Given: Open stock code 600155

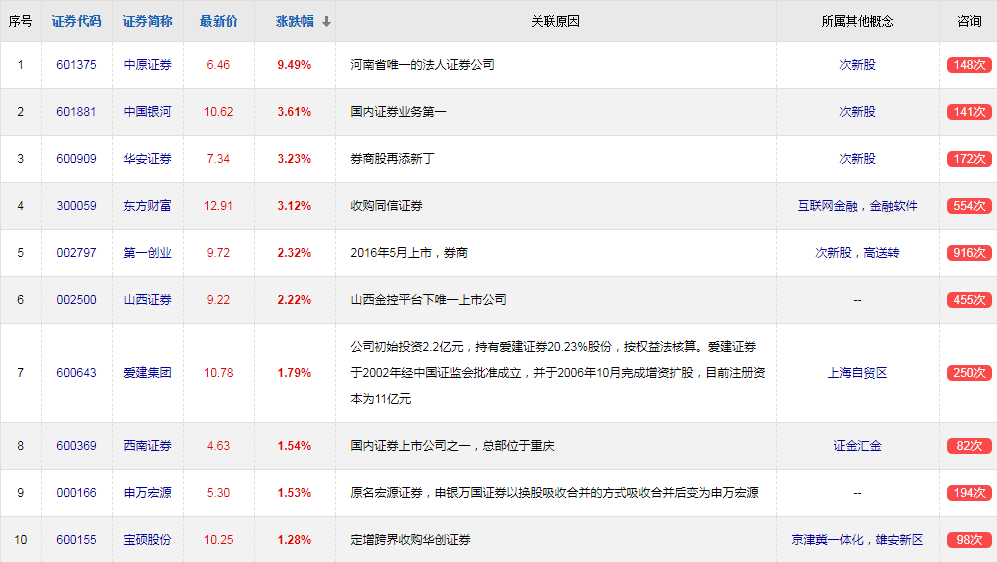Looking at the screenshot, I should pos(76,540).
